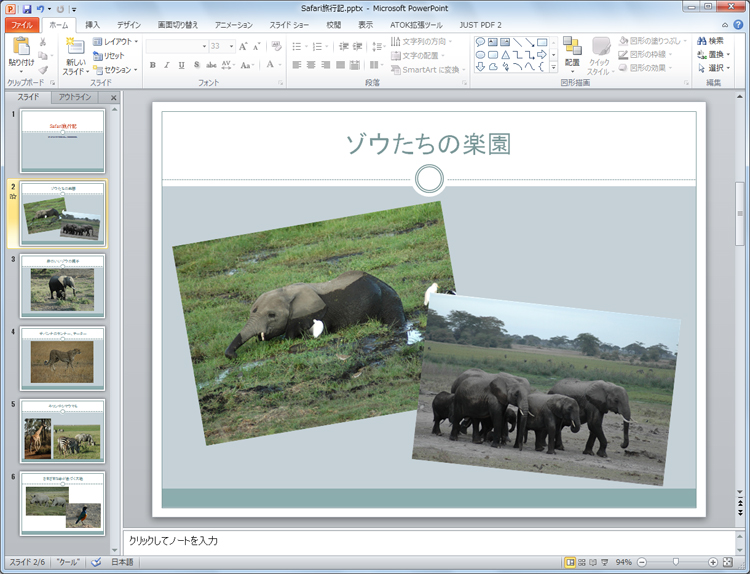Click the 94% zoom level
The image size is (750, 574).
(624, 563)
